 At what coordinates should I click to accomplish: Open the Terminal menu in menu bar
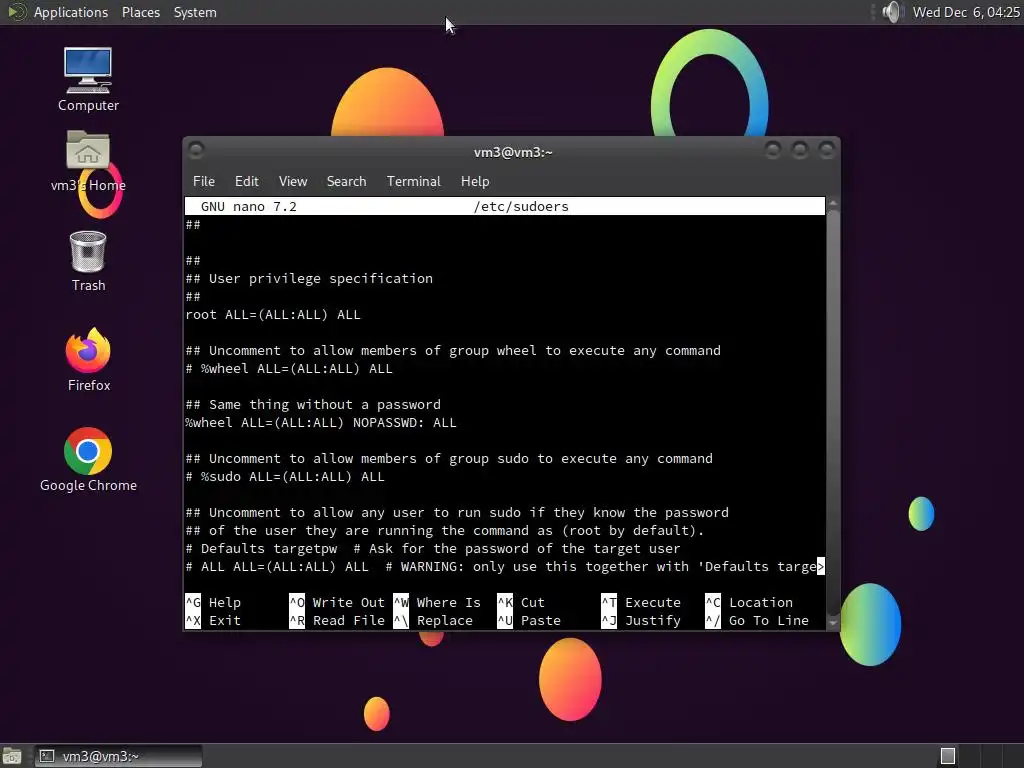point(413,182)
